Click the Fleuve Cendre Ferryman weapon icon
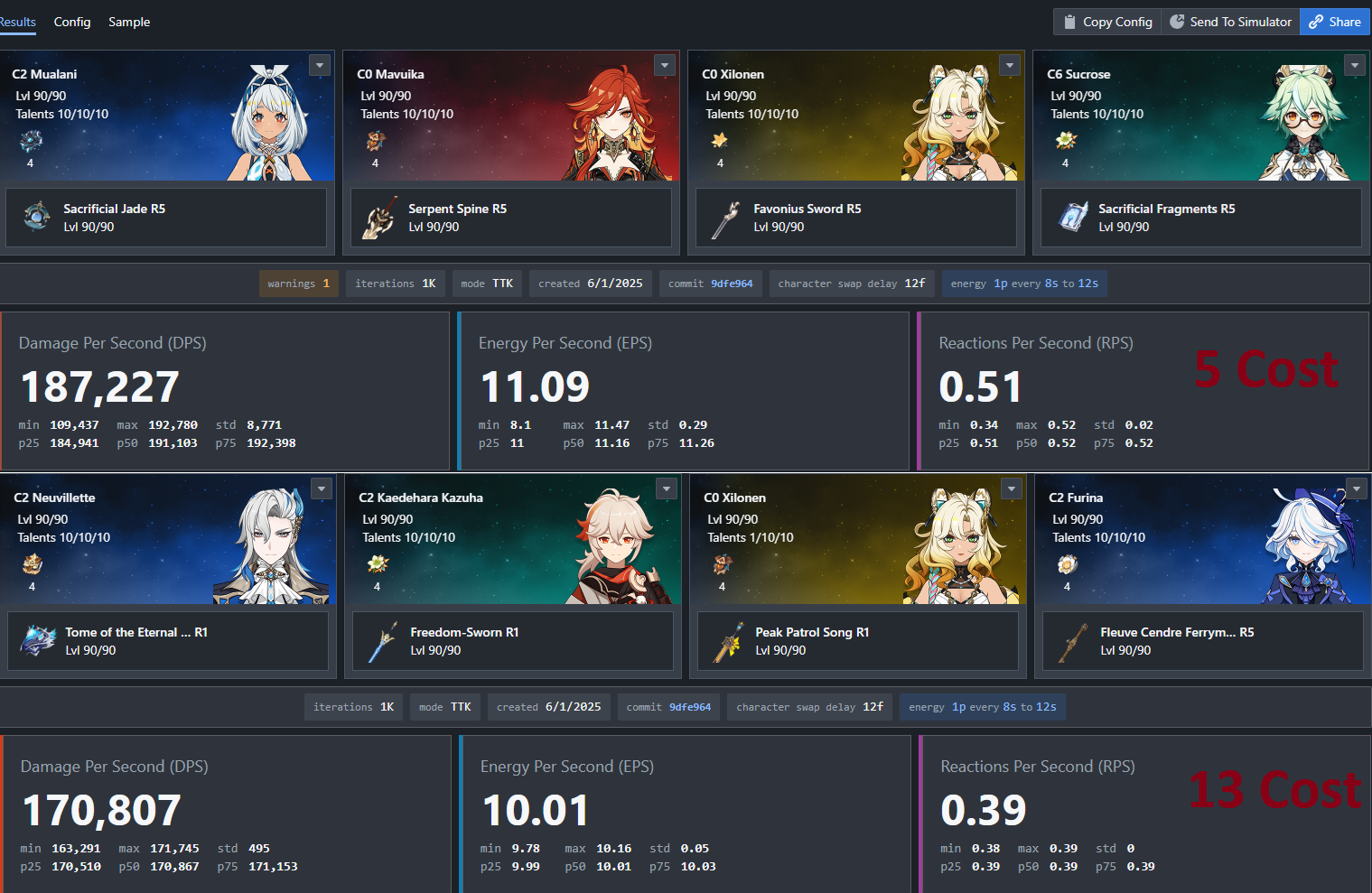Viewport: 1372px width, 893px height. tap(1074, 642)
